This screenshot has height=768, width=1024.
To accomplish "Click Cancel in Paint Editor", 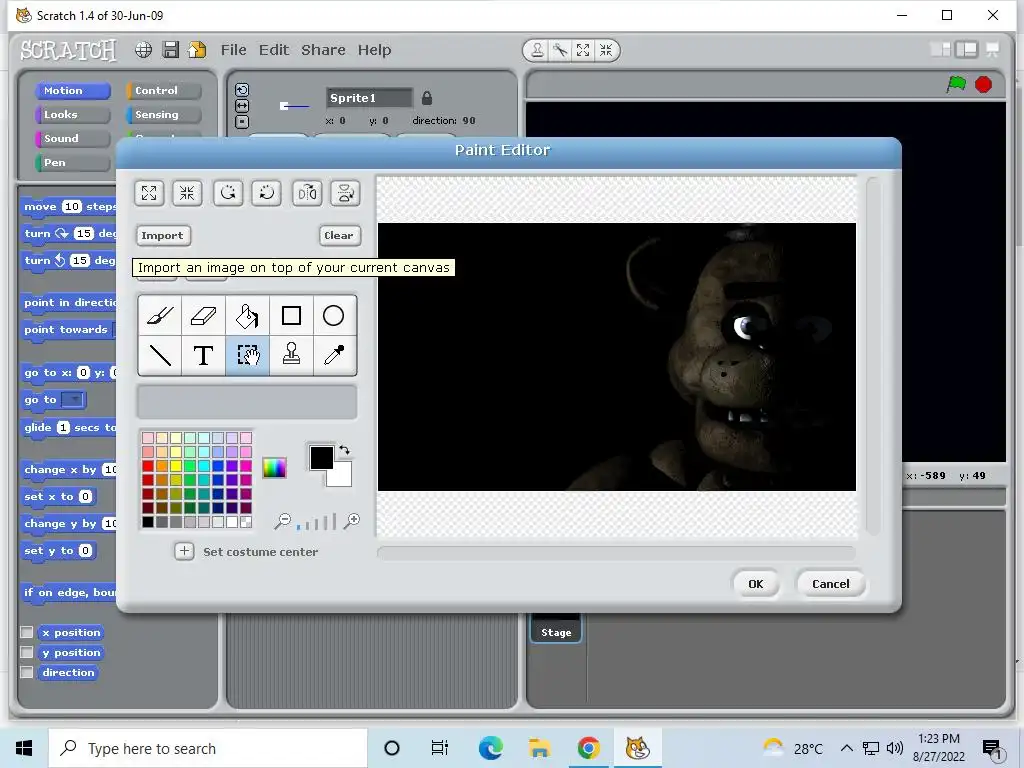I will pyautogui.click(x=831, y=584).
